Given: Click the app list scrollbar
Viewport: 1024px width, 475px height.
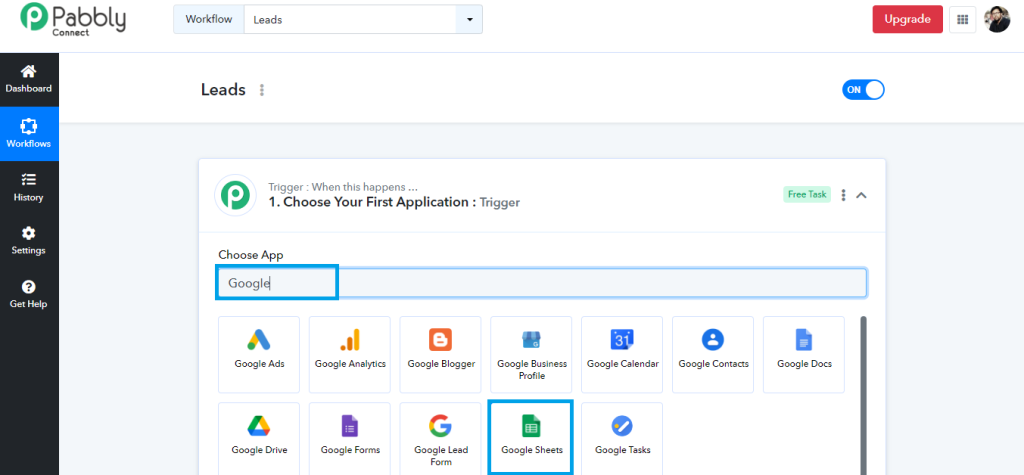Looking at the screenshot, I should click(x=864, y=395).
